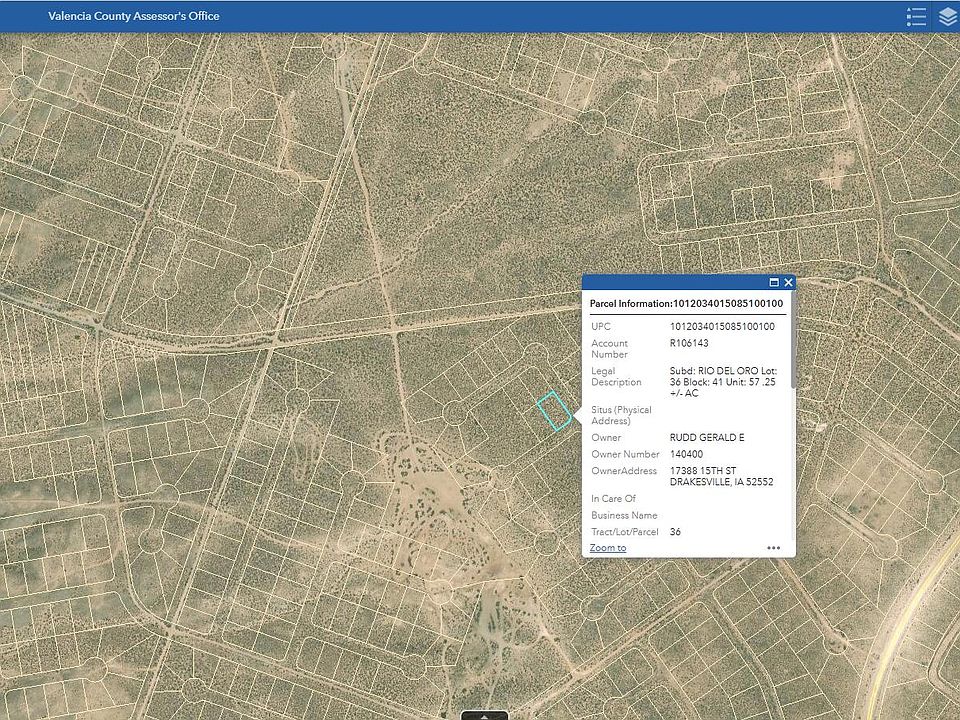Viewport: 960px width, 720px height.
Task: Close the Parcel Information popup
Action: pyautogui.click(x=788, y=282)
